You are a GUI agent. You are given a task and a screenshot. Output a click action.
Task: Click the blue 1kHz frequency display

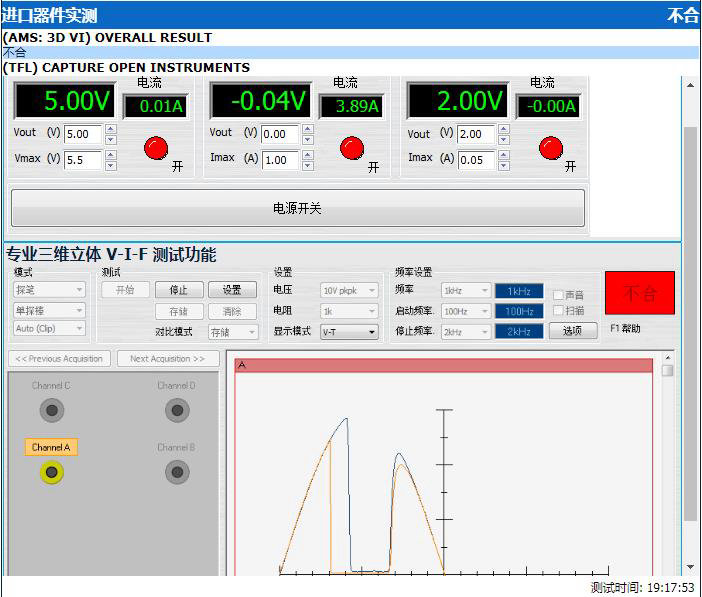coord(519,291)
